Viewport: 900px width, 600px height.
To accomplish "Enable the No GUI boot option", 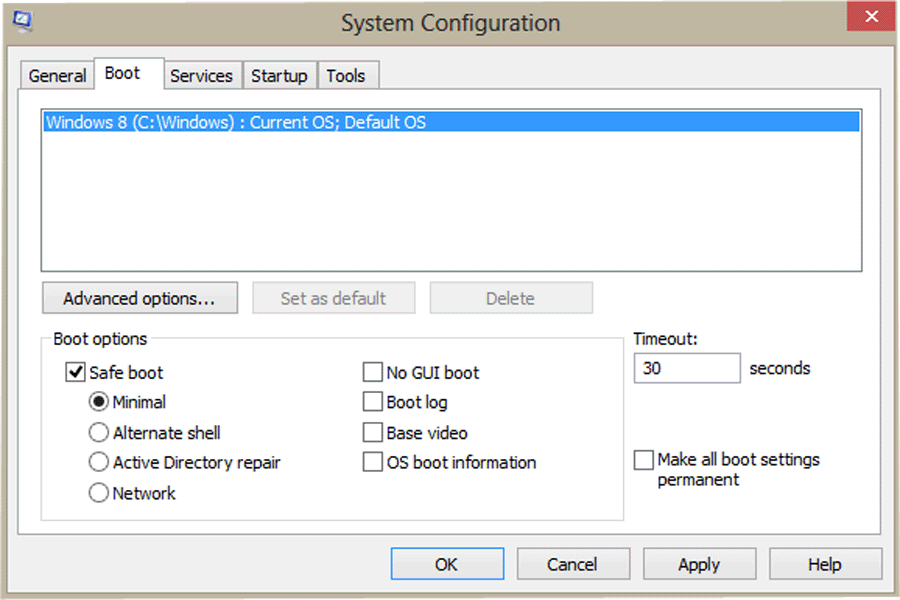I will click(x=371, y=372).
